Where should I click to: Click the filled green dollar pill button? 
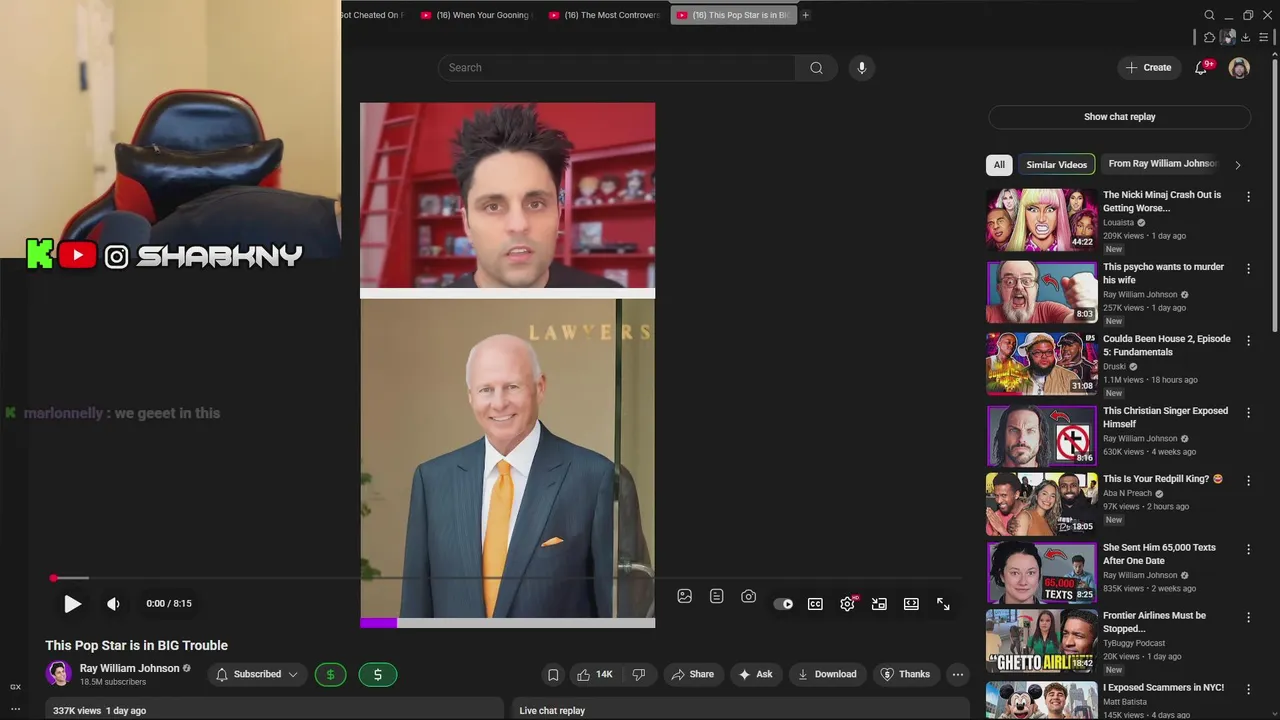[377, 675]
